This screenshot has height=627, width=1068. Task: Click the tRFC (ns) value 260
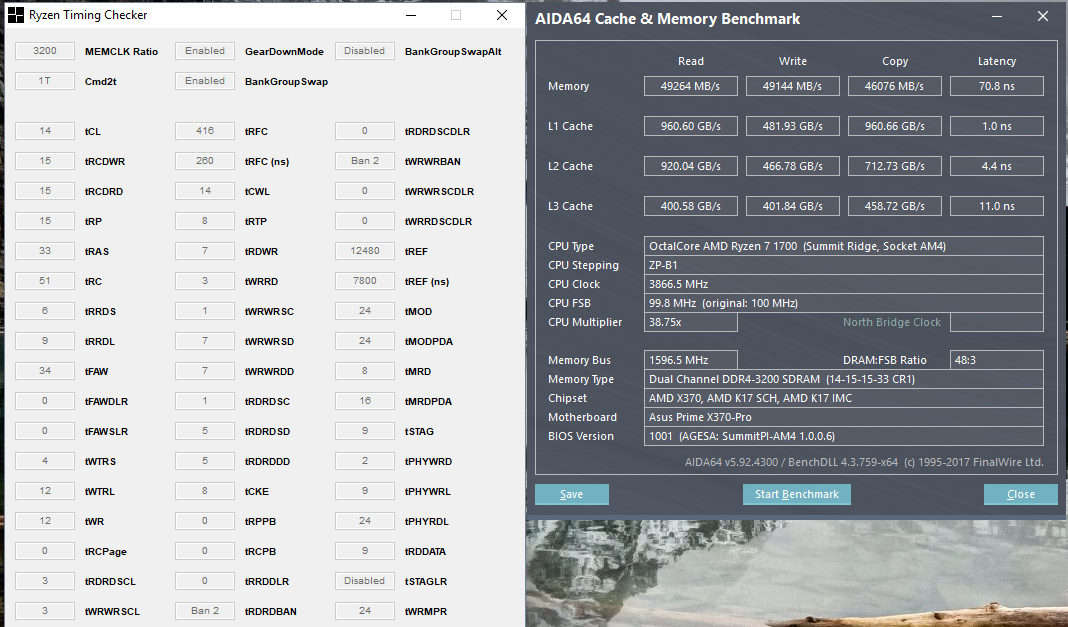(x=205, y=161)
